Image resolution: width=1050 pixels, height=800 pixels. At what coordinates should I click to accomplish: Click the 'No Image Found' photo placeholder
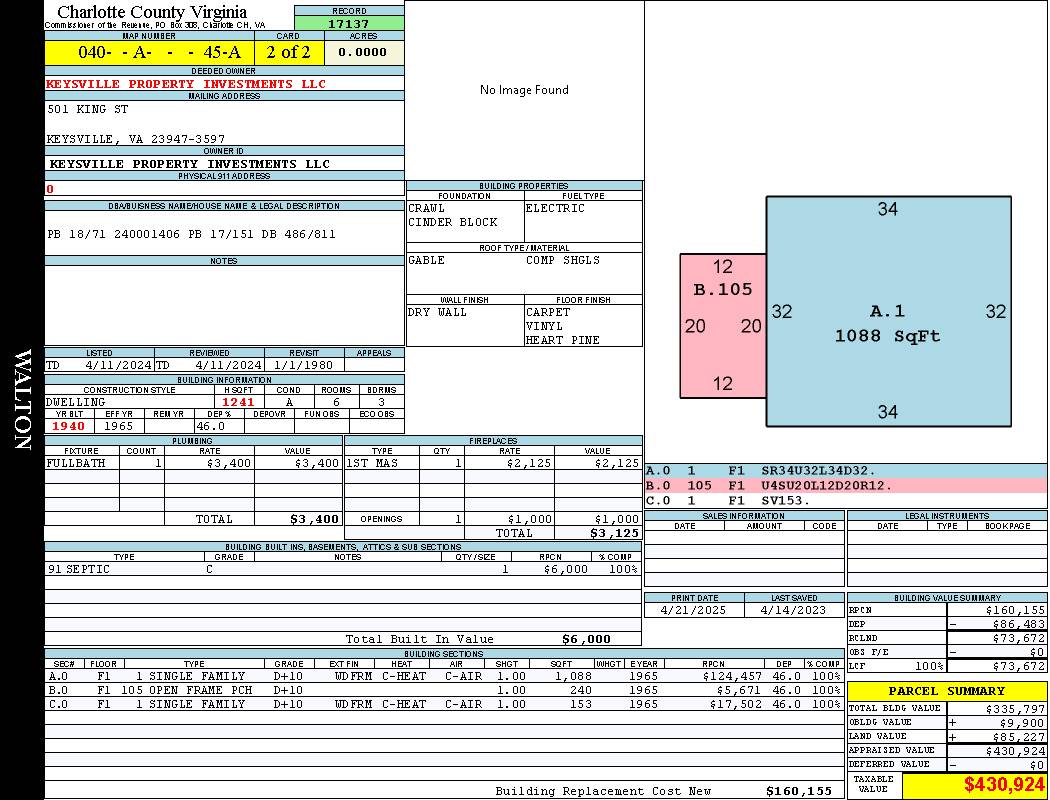click(x=524, y=90)
